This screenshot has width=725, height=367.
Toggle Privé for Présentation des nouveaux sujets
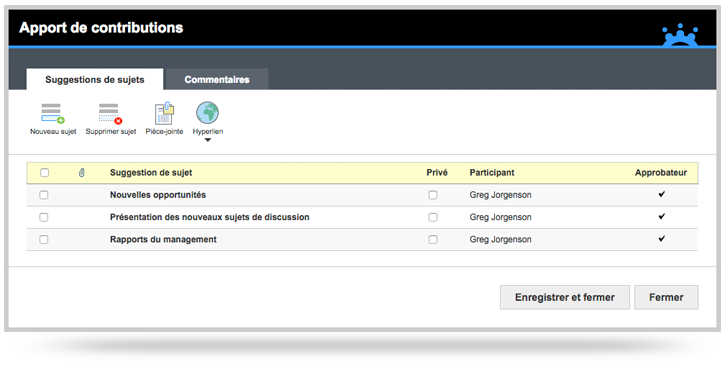point(433,217)
